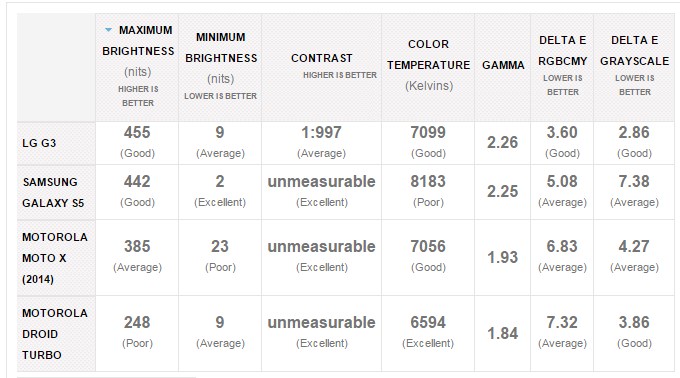Open the Samsung Galaxy S5 row label
This screenshot has height=378, width=680.
pos(53,192)
